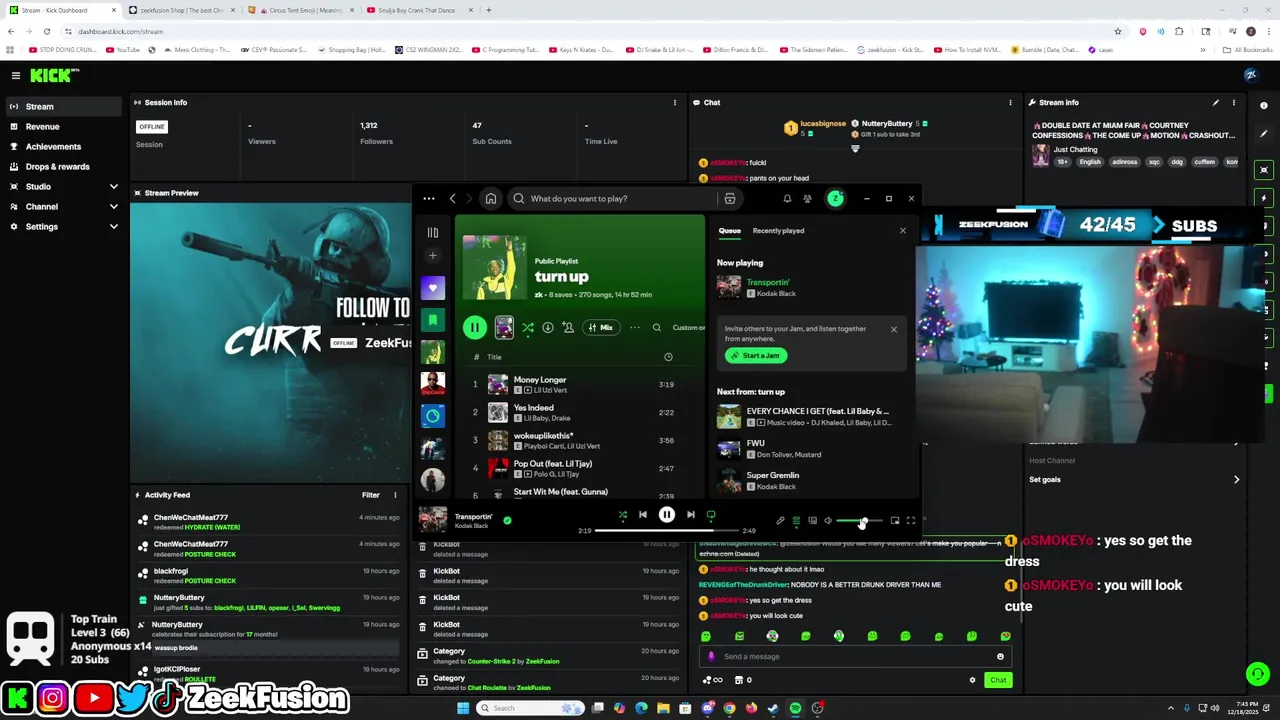Screen dimensions: 1280x720
Task: Click the green Chat send button
Action: (x=998, y=680)
